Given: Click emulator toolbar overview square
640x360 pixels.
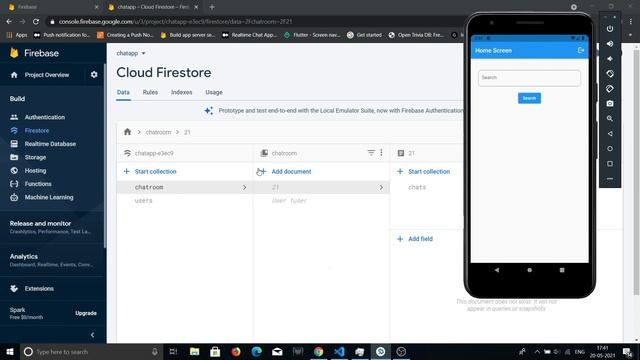Looking at the screenshot, I should [610, 164].
